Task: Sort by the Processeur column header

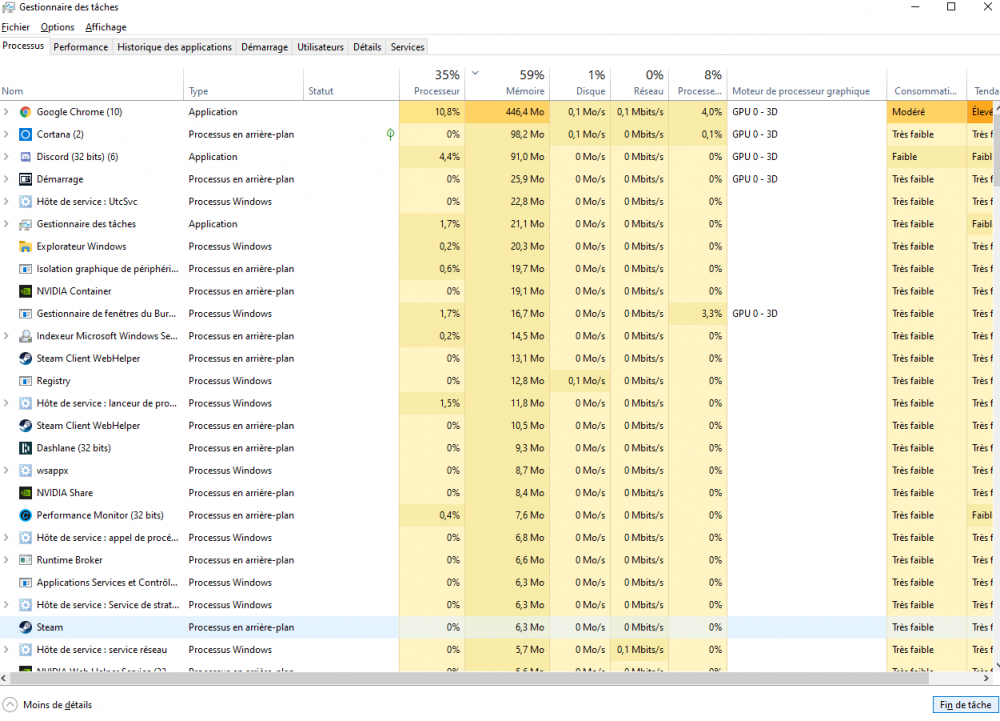Action: point(432,83)
